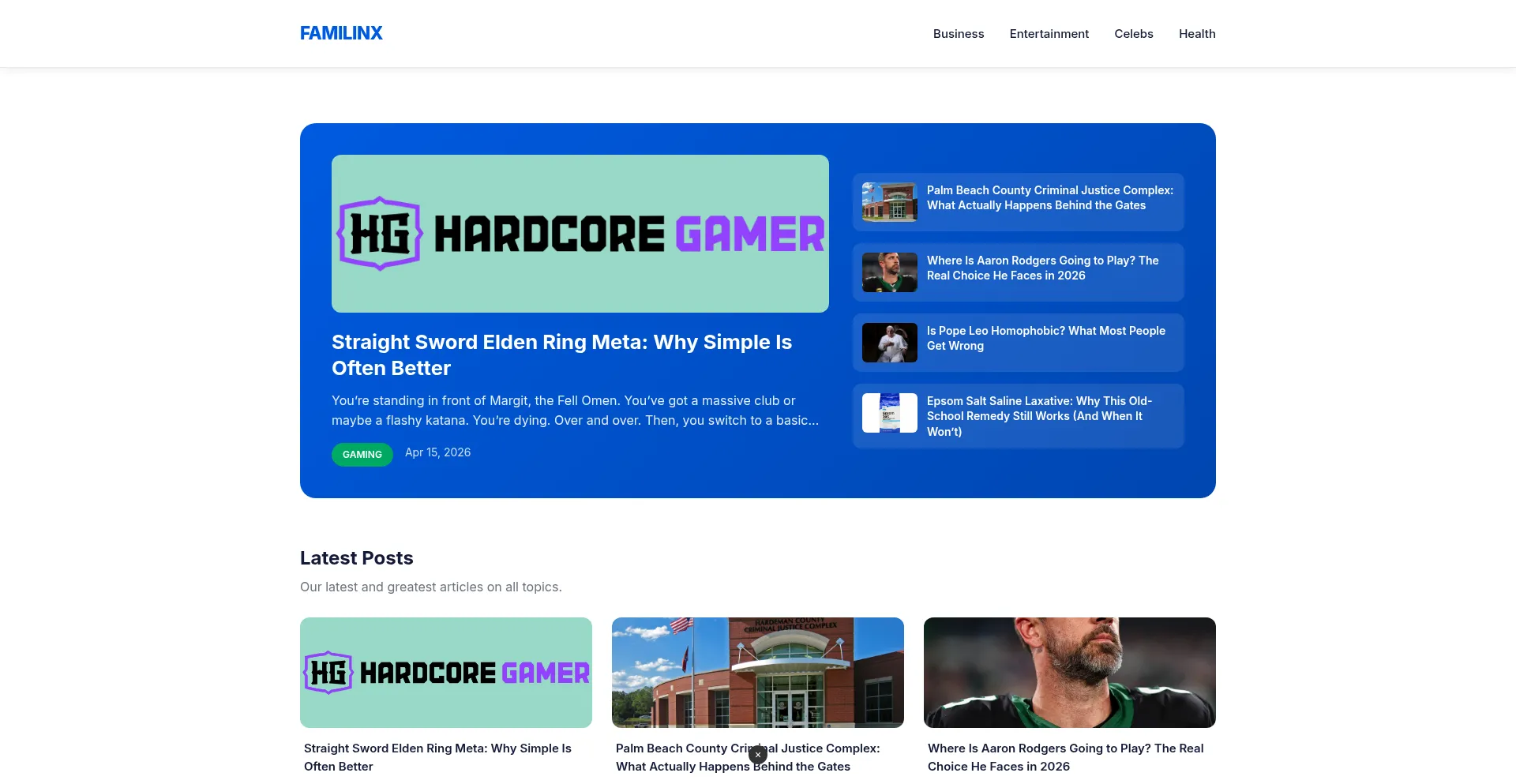This screenshot has width=1516, height=784.
Task: Open Latest Posts title Where Is Aaron Rodgers Going
Action: [1066, 757]
